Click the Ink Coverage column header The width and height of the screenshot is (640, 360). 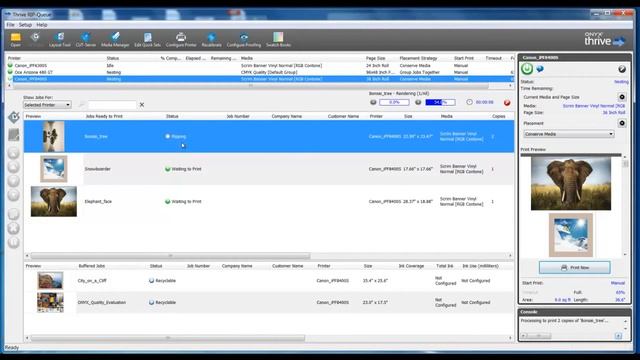[x=411, y=266]
